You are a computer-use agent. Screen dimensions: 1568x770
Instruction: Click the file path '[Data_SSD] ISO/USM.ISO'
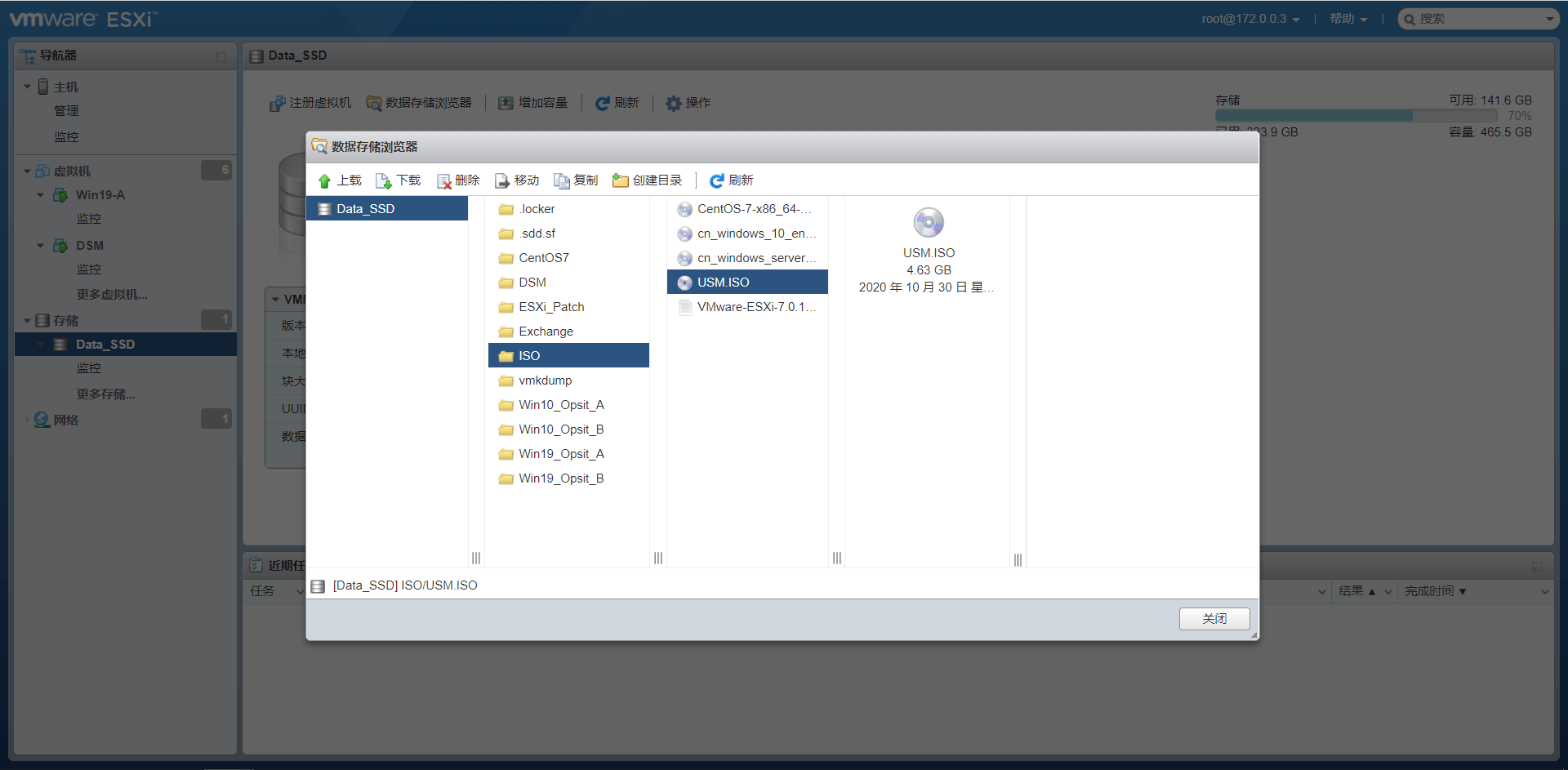pos(405,585)
